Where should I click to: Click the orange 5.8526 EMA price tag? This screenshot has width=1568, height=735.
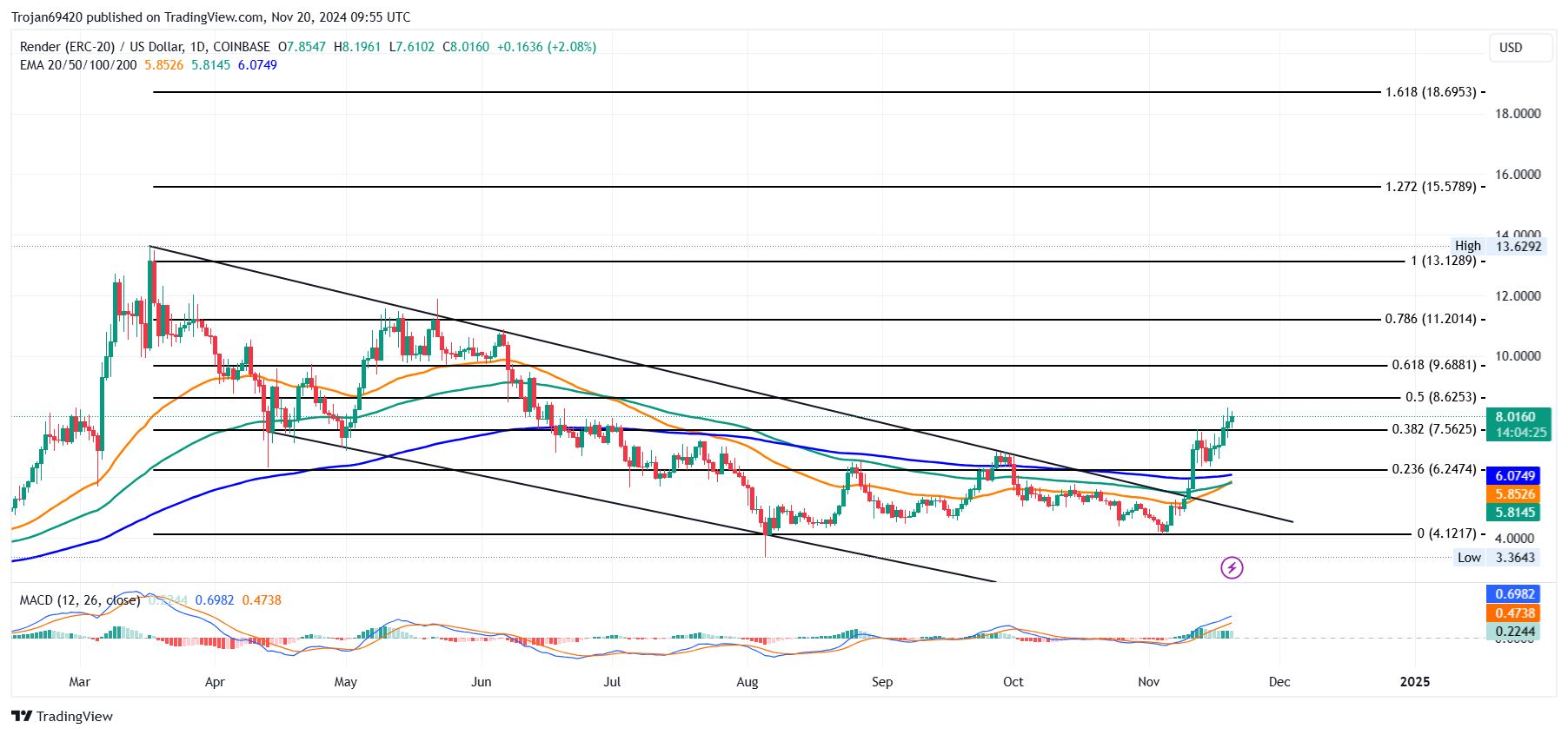point(1514,494)
